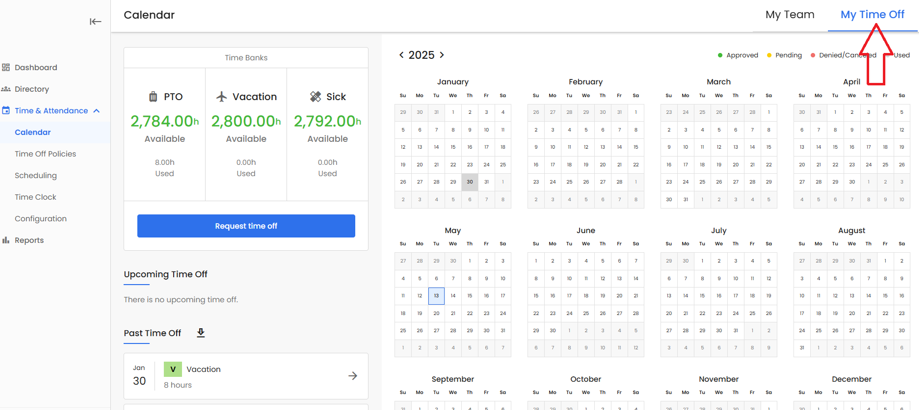Click the Directory people icon
Viewport: 919px width, 410px height.
pos(6,89)
